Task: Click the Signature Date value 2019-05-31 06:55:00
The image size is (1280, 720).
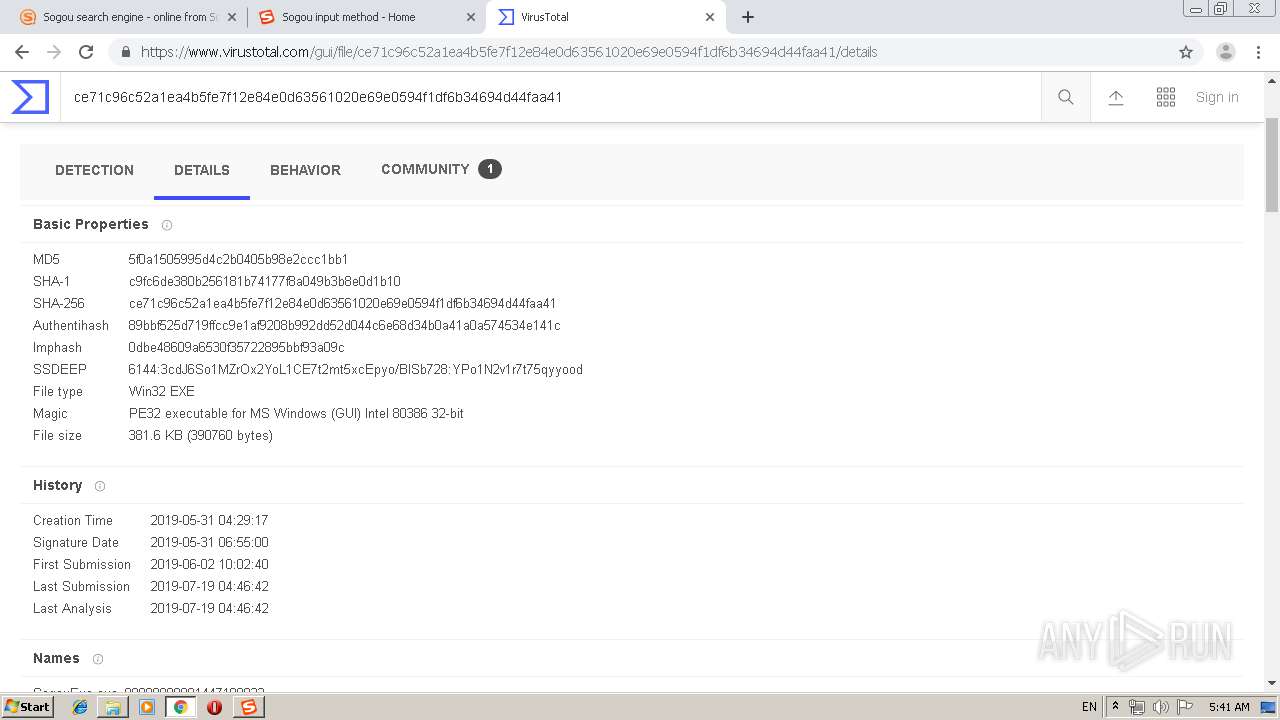Action: [x=209, y=542]
